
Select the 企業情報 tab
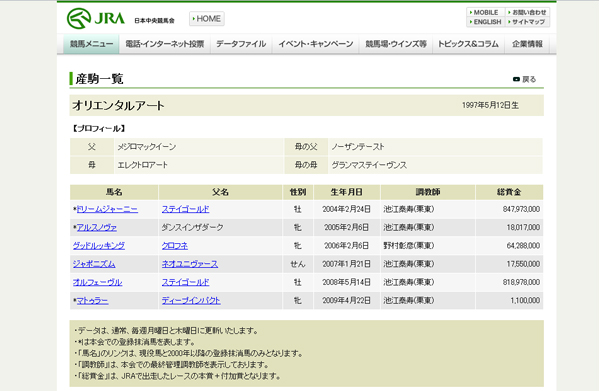527,44
